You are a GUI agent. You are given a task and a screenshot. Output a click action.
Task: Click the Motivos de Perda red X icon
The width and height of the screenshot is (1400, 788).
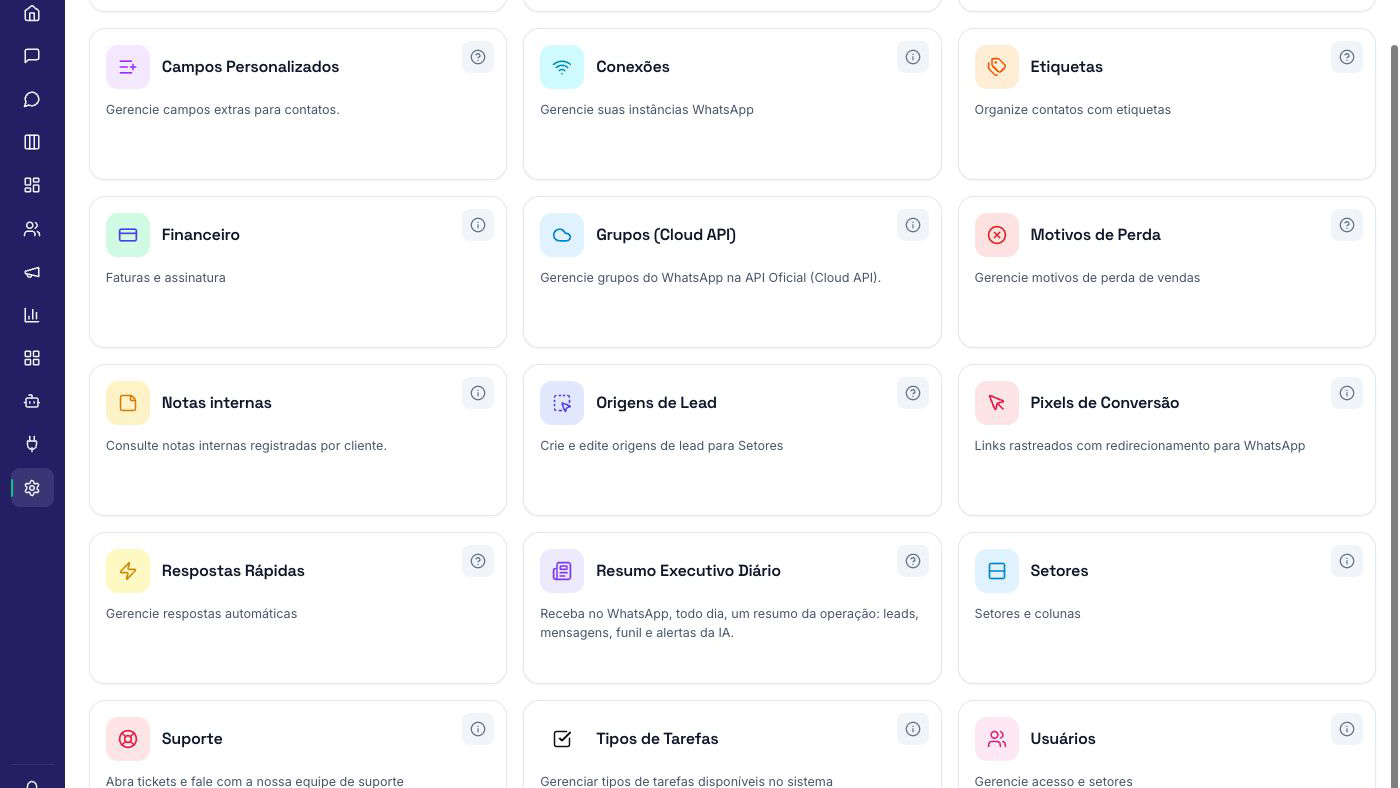(x=997, y=235)
